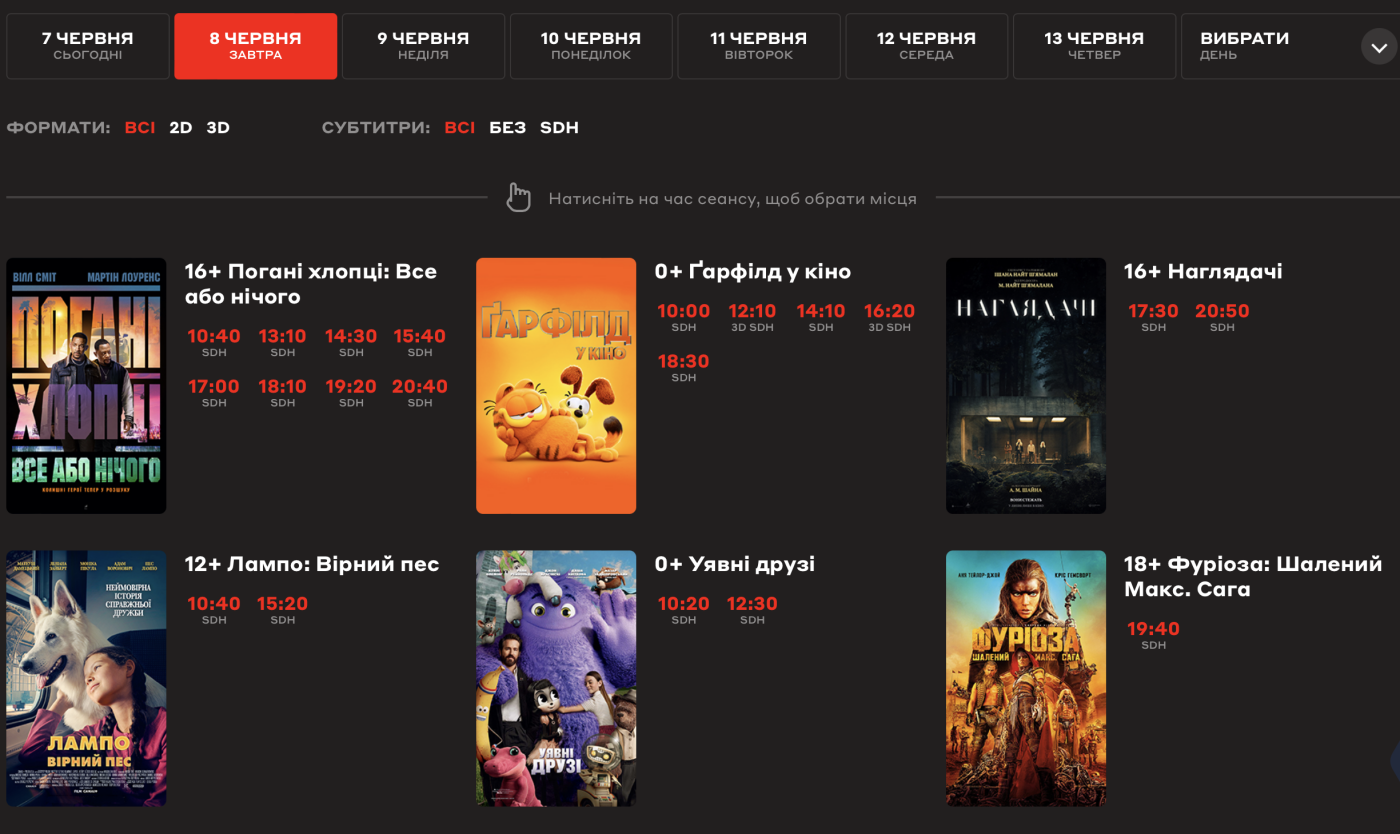Book Фуріоза 19:40 session
The height and width of the screenshot is (834, 1400).
coord(1154,634)
